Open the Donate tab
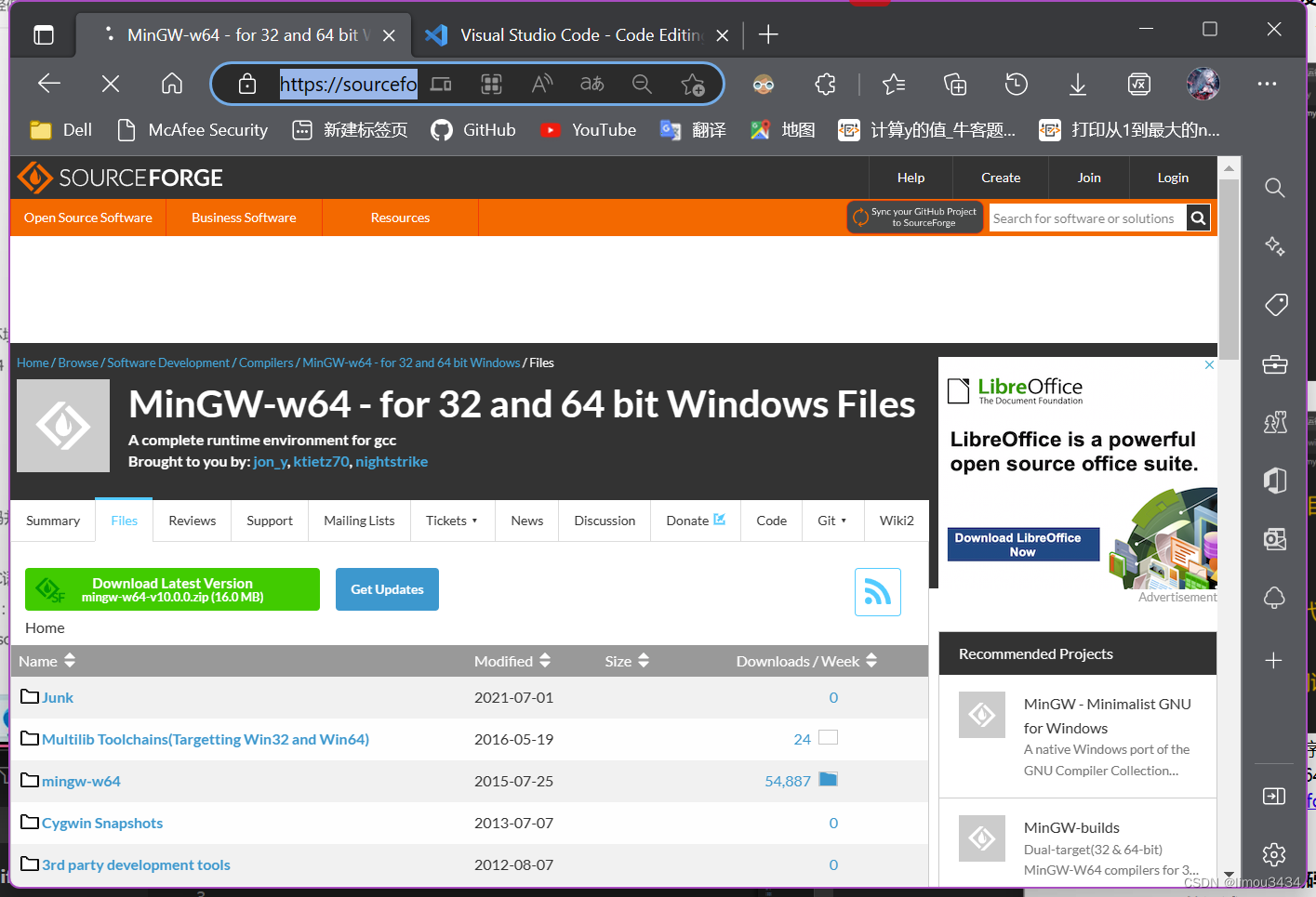 pyautogui.click(x=696, y=521)
